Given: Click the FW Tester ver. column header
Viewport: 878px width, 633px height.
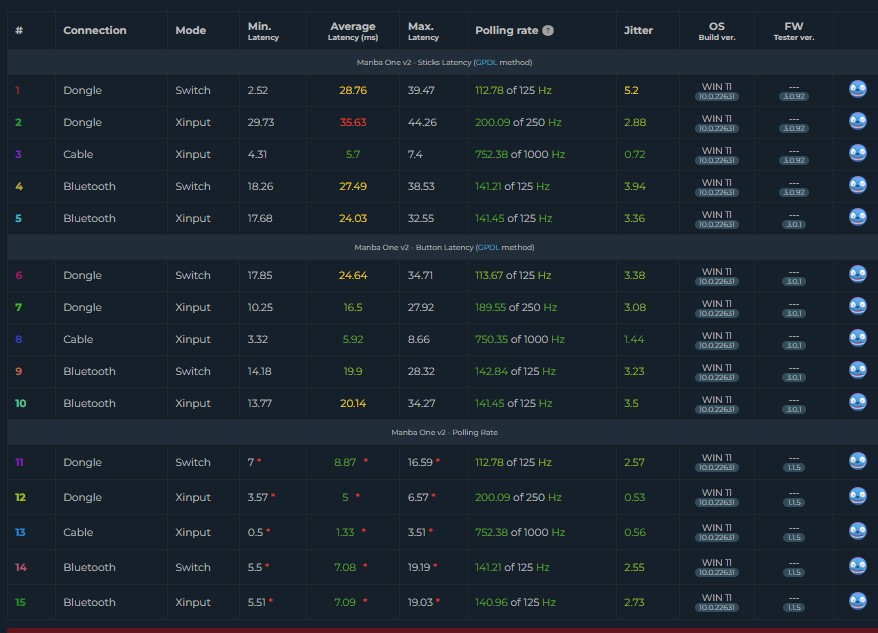Looking at the screenshot, I should pos(794,31).
